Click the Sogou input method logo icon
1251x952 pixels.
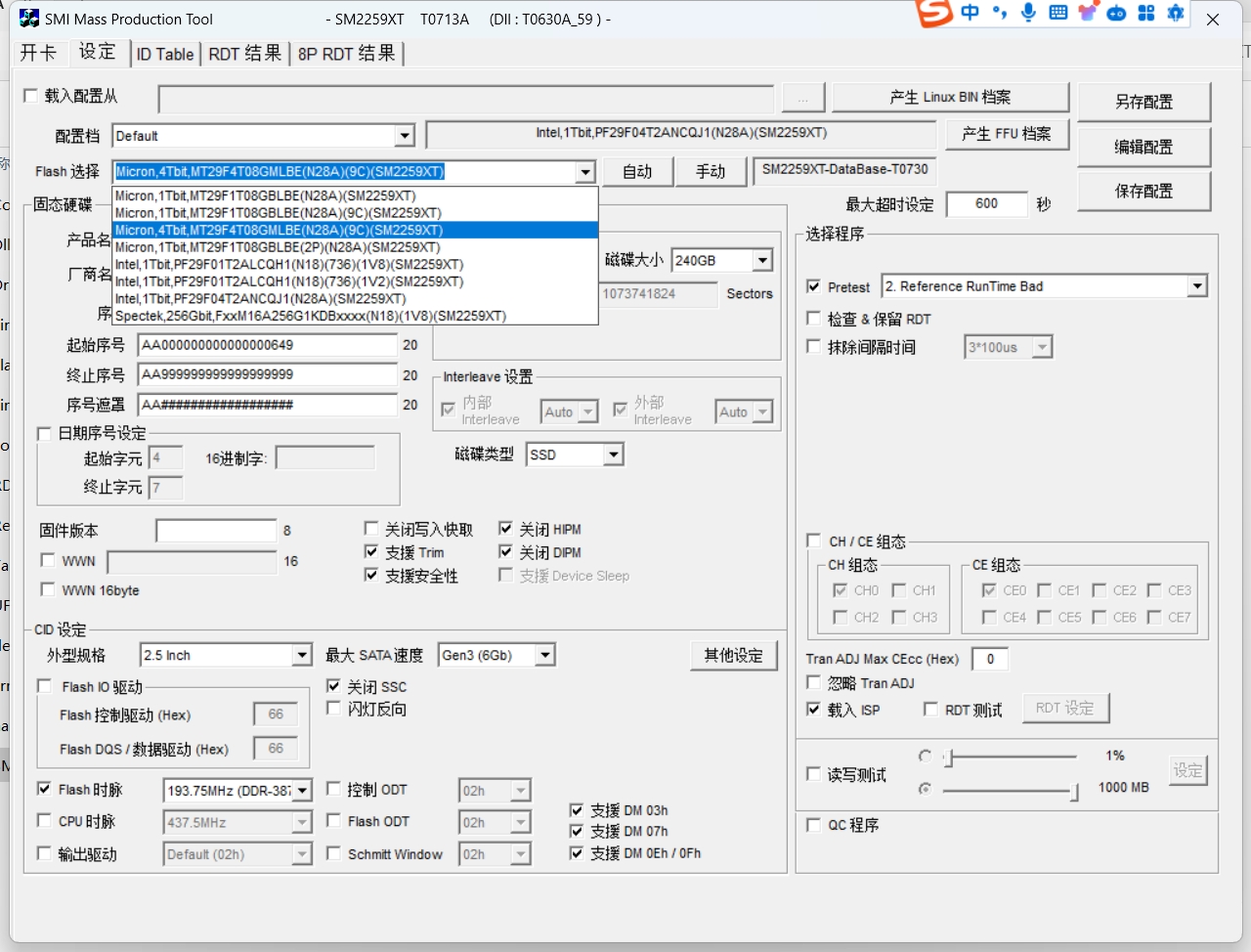click(933, 13)
